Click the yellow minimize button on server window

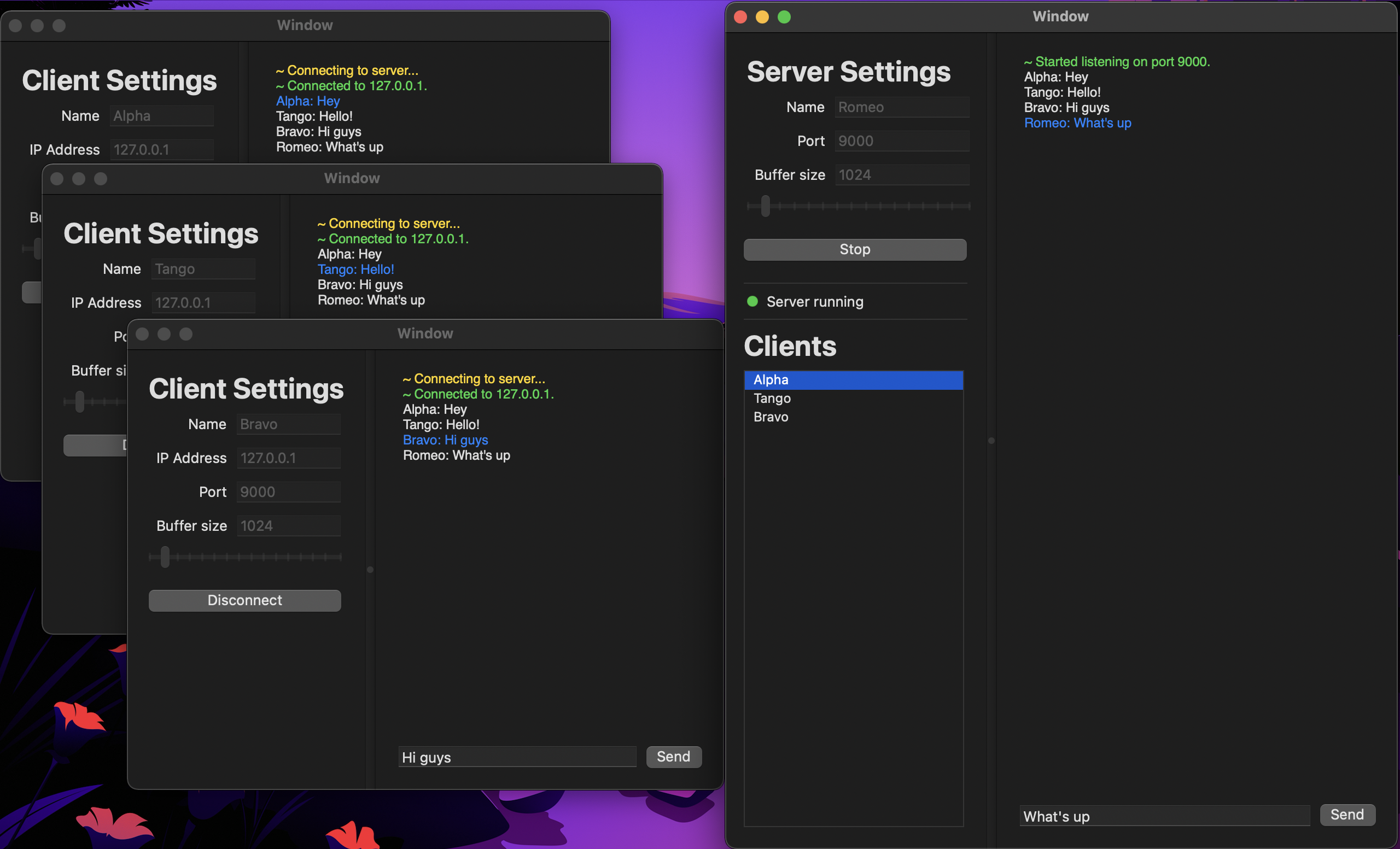(x=762, y=17)
